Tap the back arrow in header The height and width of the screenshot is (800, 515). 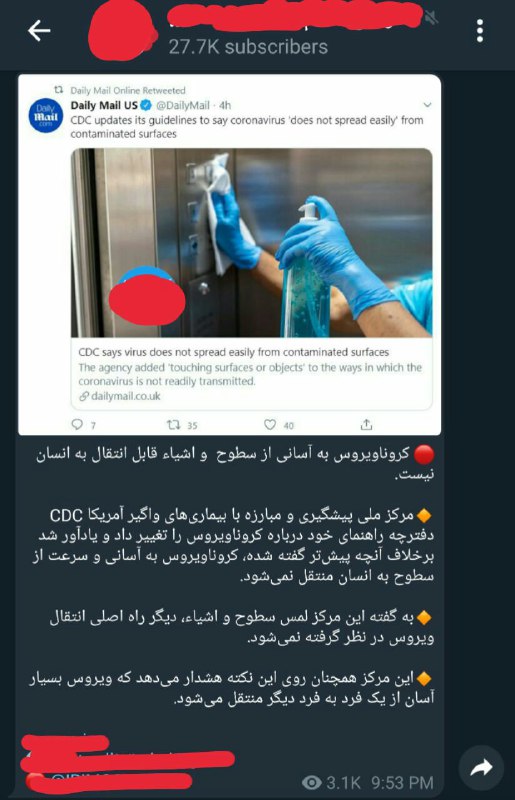click(x=39, y=31)
